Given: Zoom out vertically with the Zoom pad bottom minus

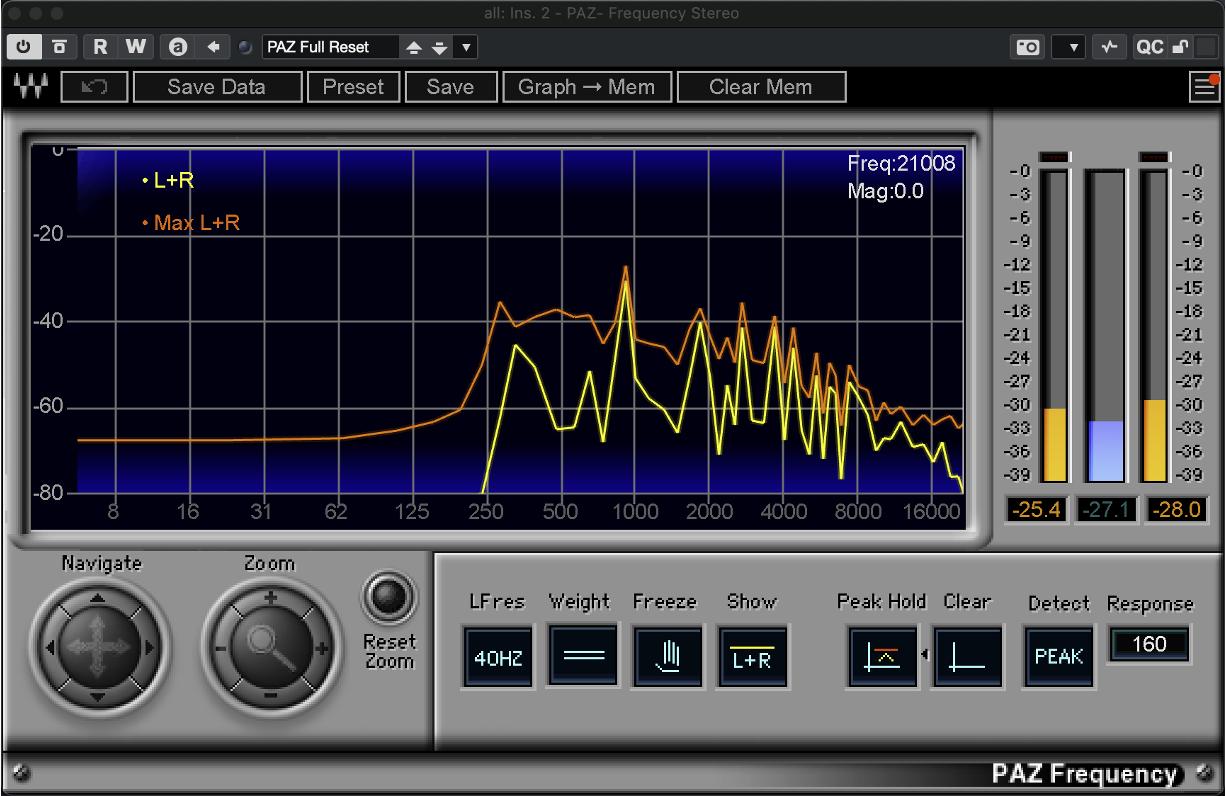Looking at the screenshot, I should (x=270, y=696).
